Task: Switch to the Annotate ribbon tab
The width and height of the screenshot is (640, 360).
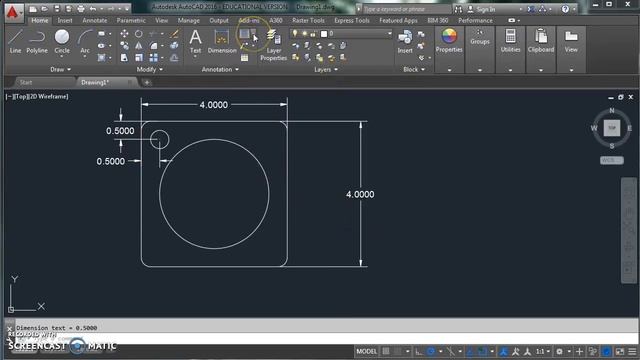Action: tap(95, 20)
